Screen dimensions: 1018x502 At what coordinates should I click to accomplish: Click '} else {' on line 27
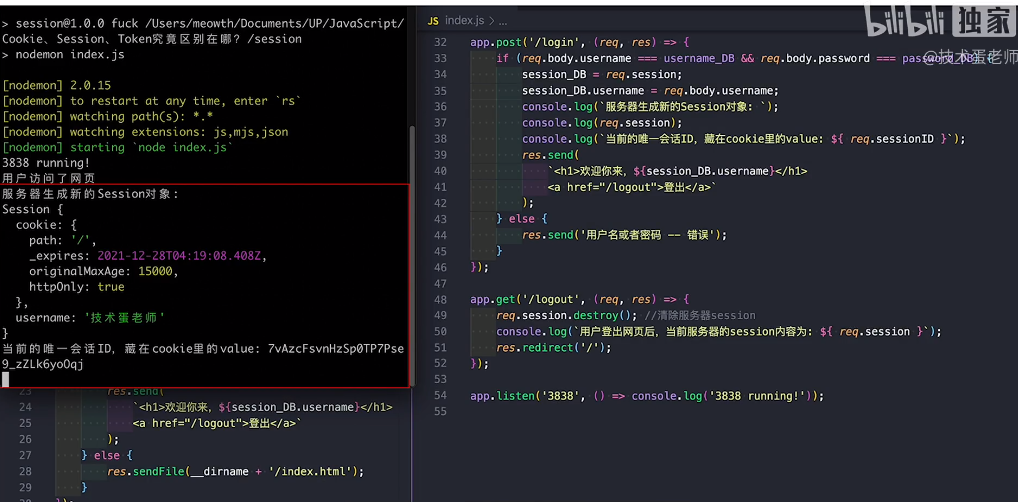point(108,455)
